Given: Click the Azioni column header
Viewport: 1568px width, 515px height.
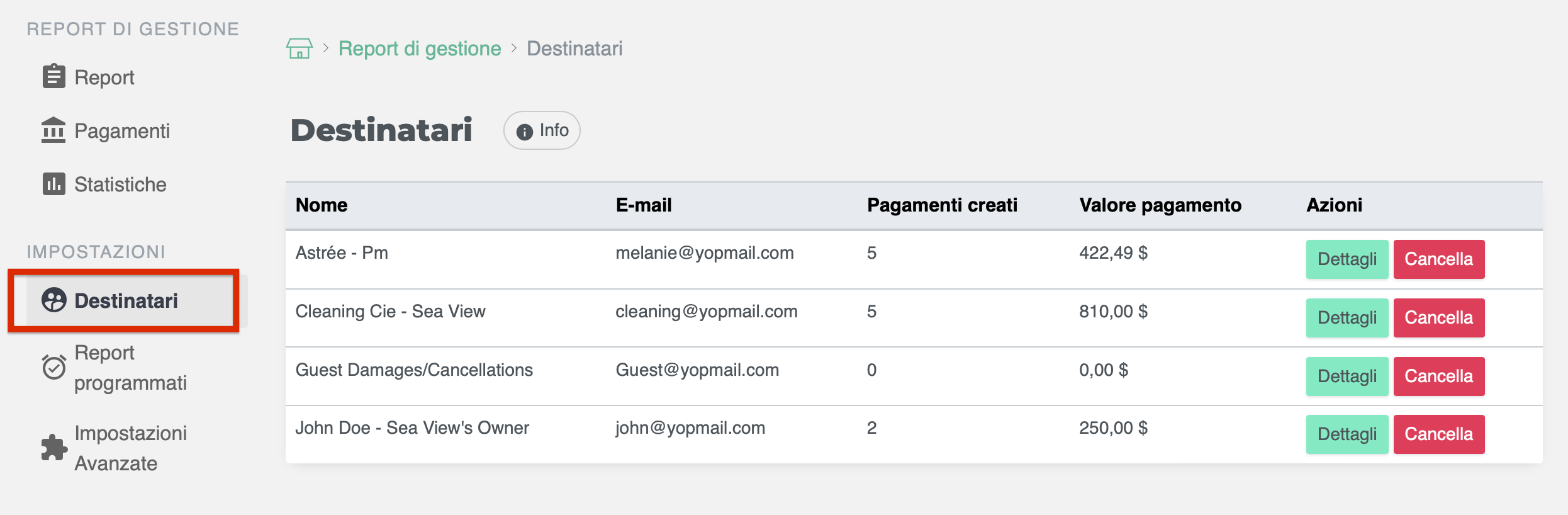Looking at the screenshot, I should click(x=1334, y=205).
